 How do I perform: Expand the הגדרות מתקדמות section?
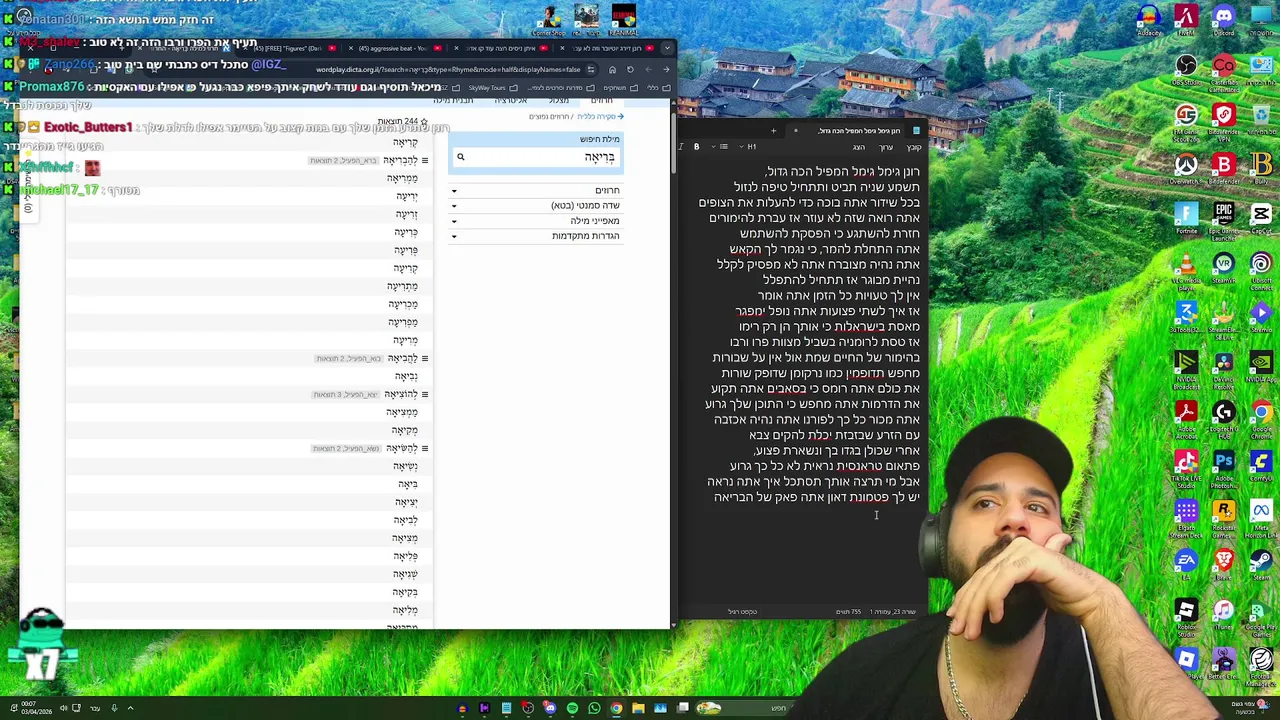[x=538, y=236]
